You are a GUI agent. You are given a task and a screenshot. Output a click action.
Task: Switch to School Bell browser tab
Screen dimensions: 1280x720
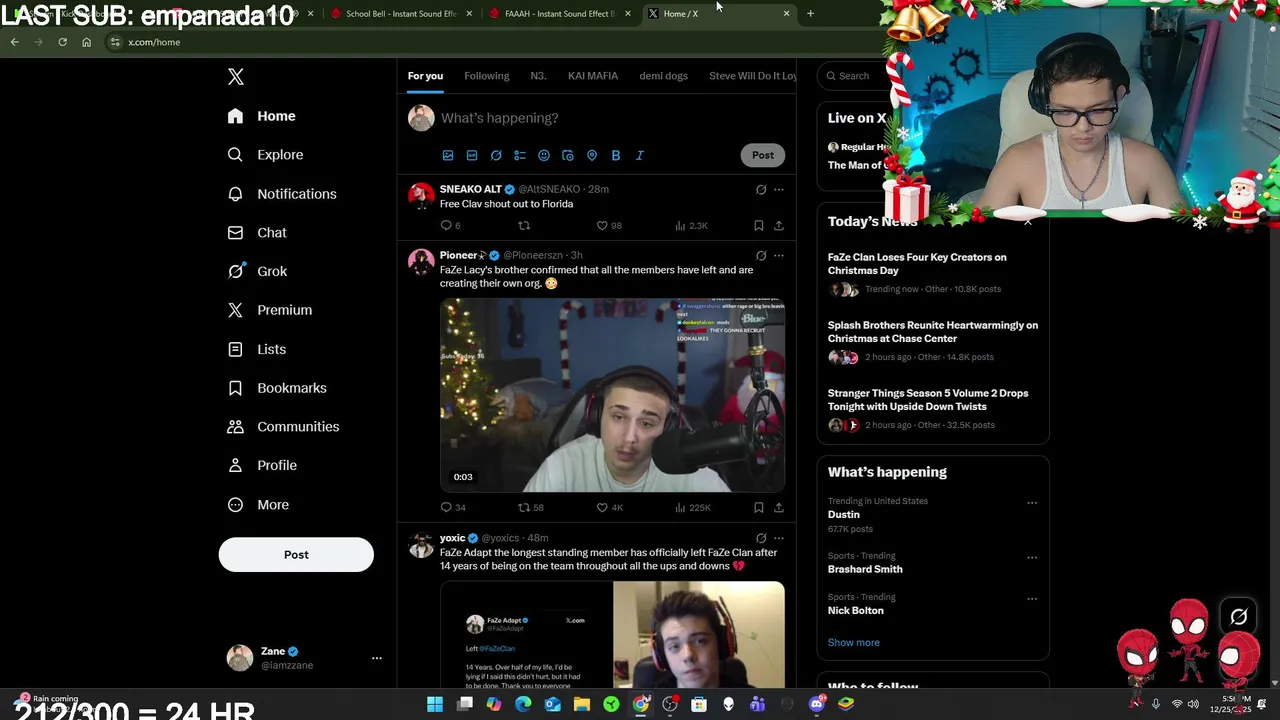point(400,14)
